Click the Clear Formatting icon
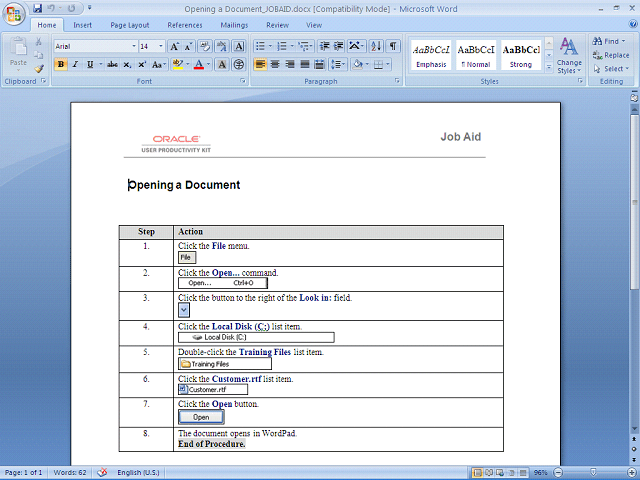This screenshot has width=640, height=480. 205,46
